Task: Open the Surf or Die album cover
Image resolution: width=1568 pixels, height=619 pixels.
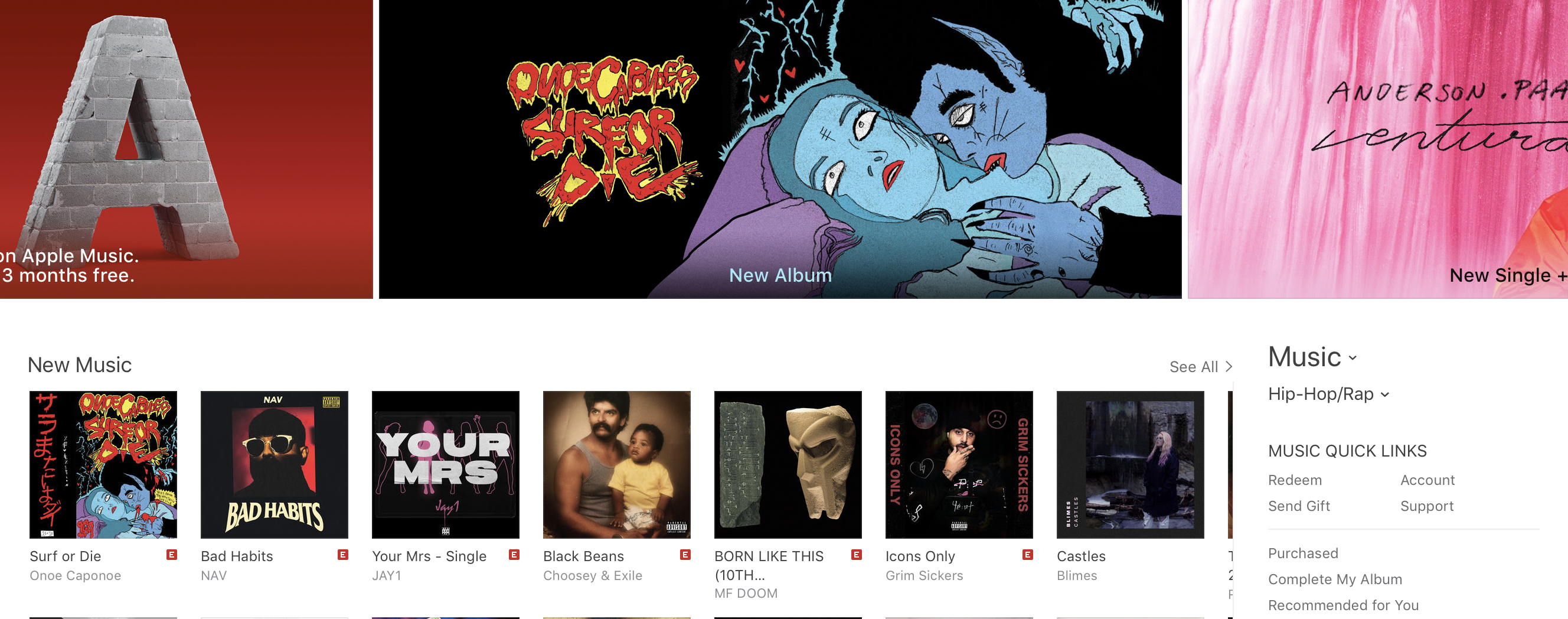Action: (x=103, y=464)
